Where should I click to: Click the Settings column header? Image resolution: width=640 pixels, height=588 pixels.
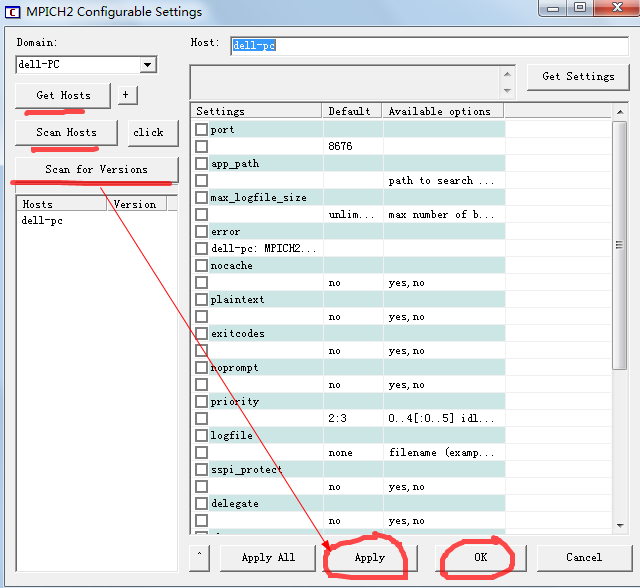pyautogui.click(x=256, y=111)
